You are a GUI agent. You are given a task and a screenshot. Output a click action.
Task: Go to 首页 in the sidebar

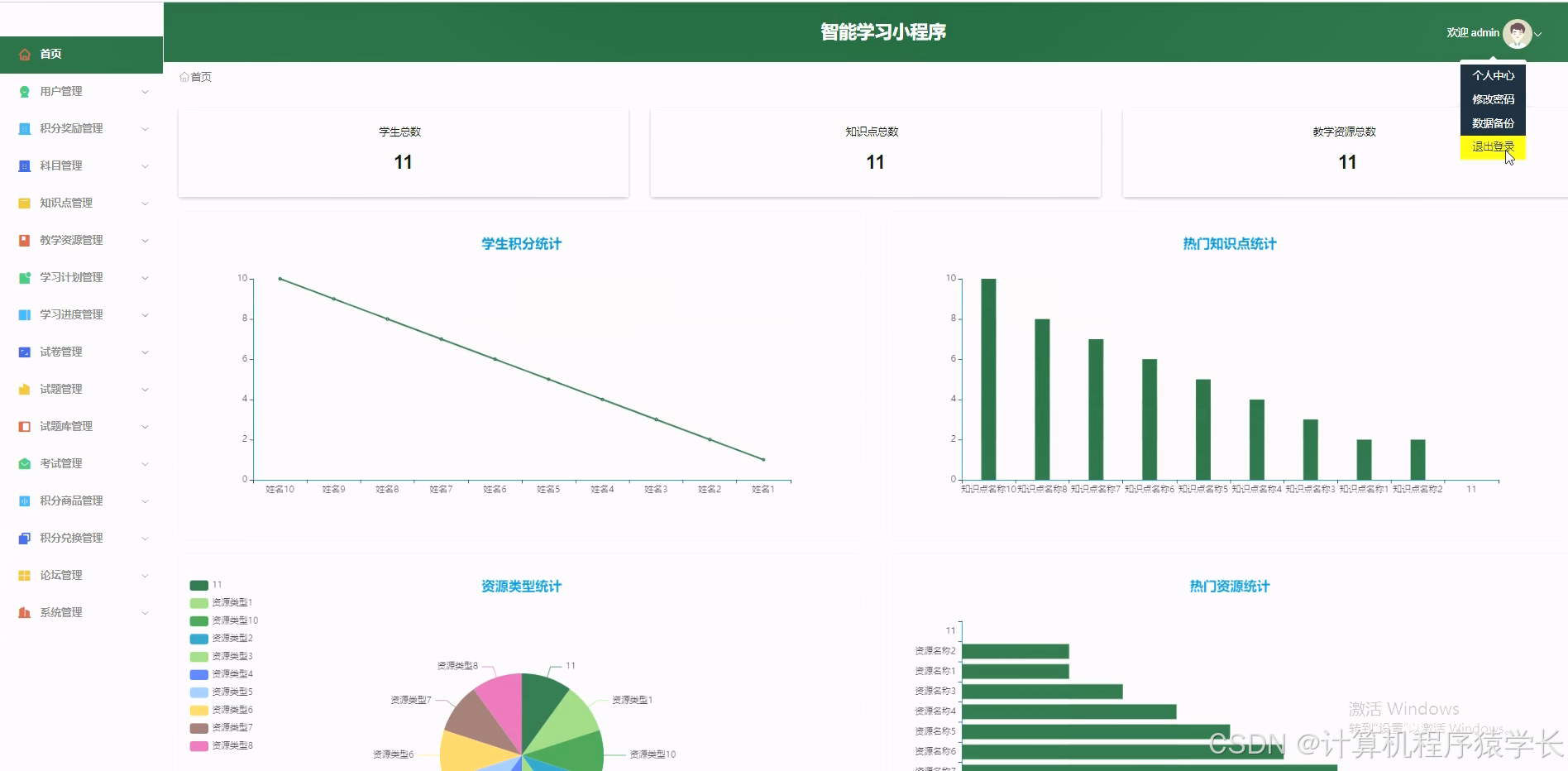(x=81, y=54)
